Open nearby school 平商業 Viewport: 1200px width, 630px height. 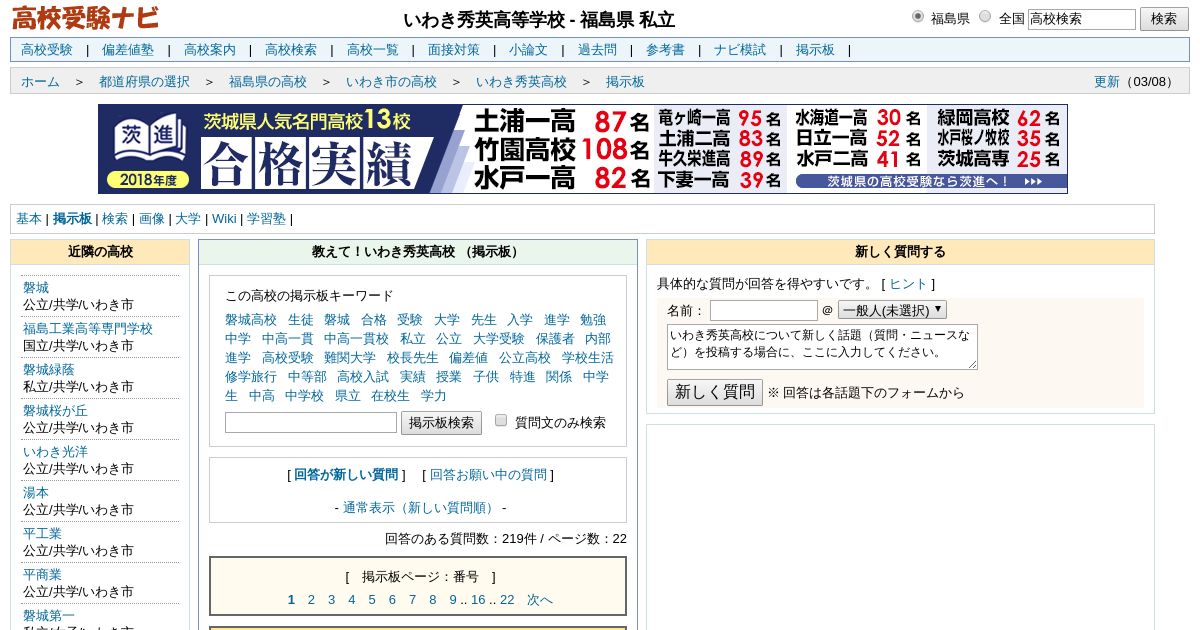42,575
